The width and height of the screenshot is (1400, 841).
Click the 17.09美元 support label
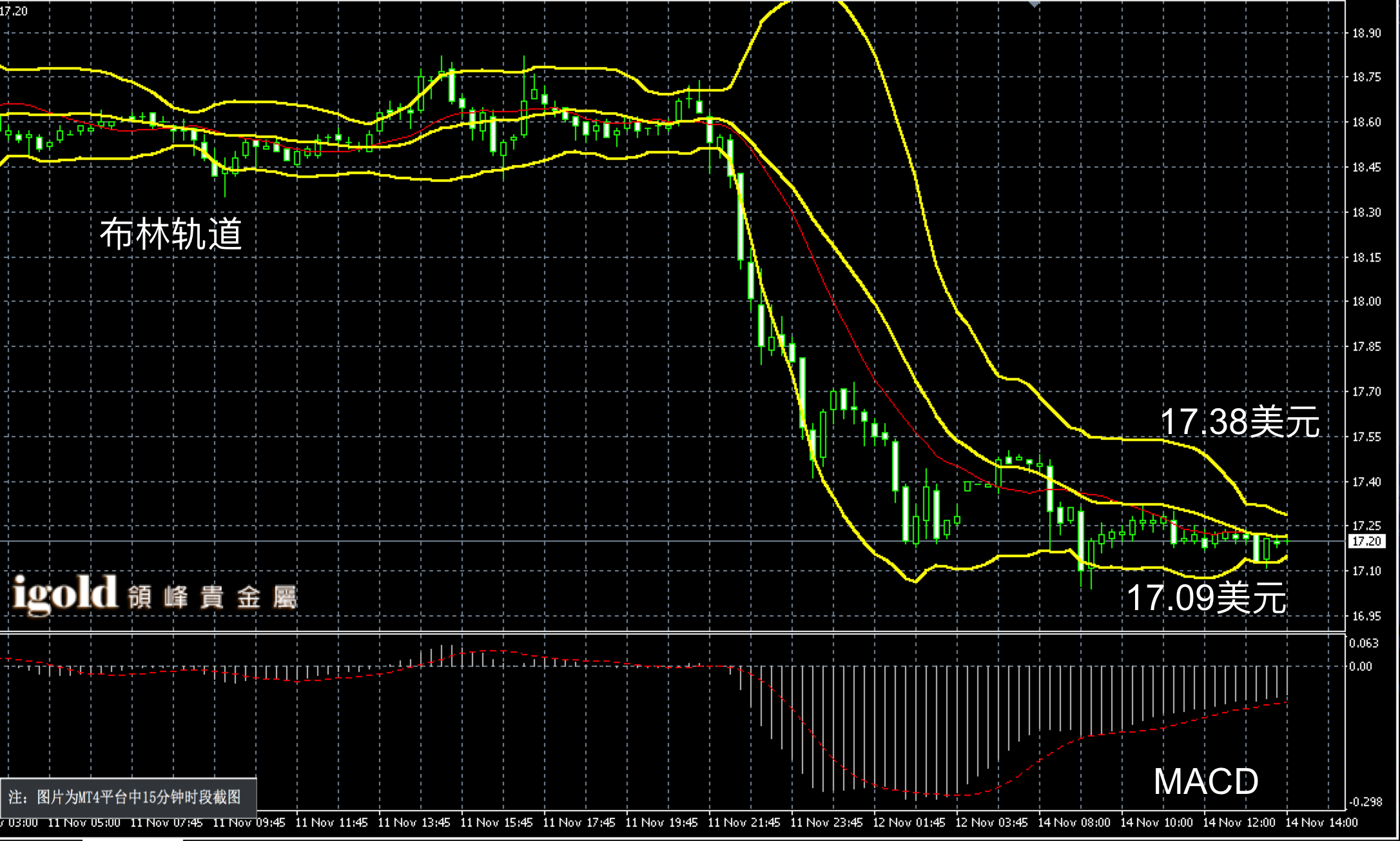tap(1206, 597)
